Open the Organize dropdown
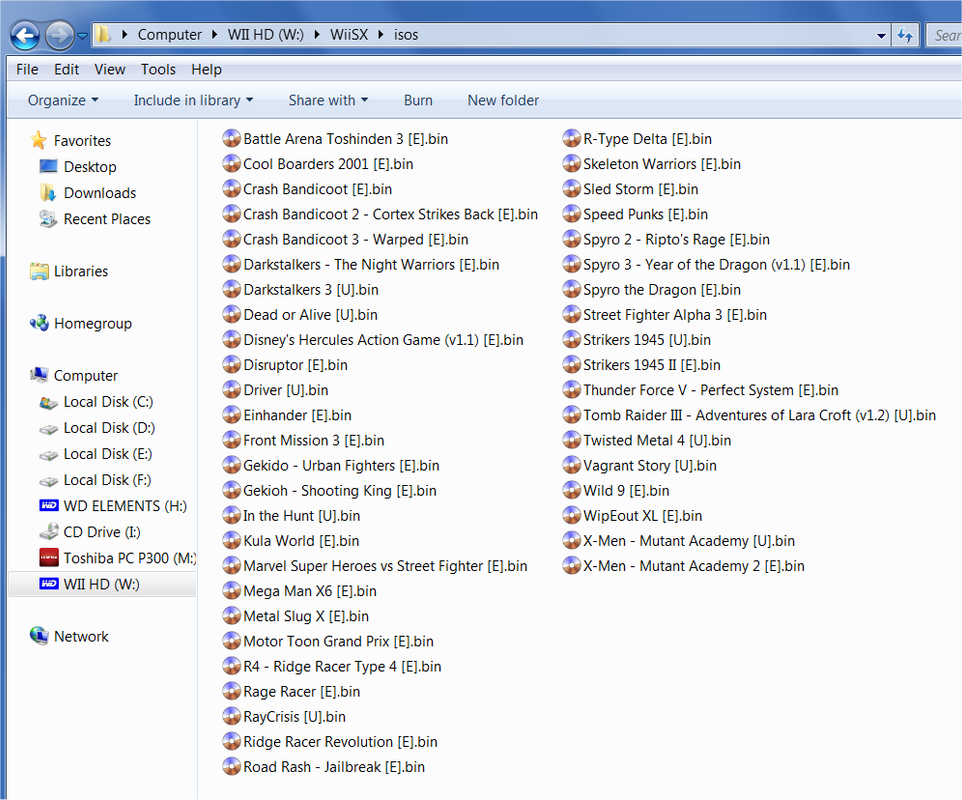The image size is (962, 800). pos(63,100)
